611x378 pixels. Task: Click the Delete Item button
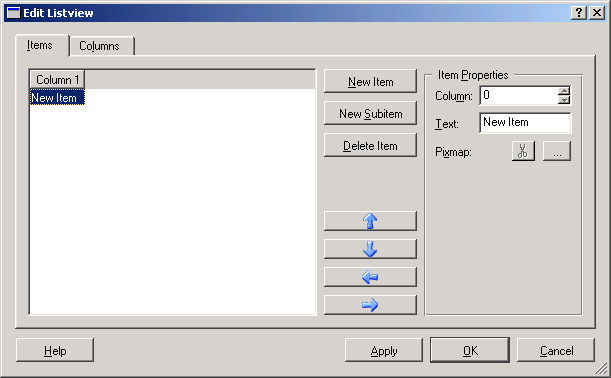tap(370, 145)
